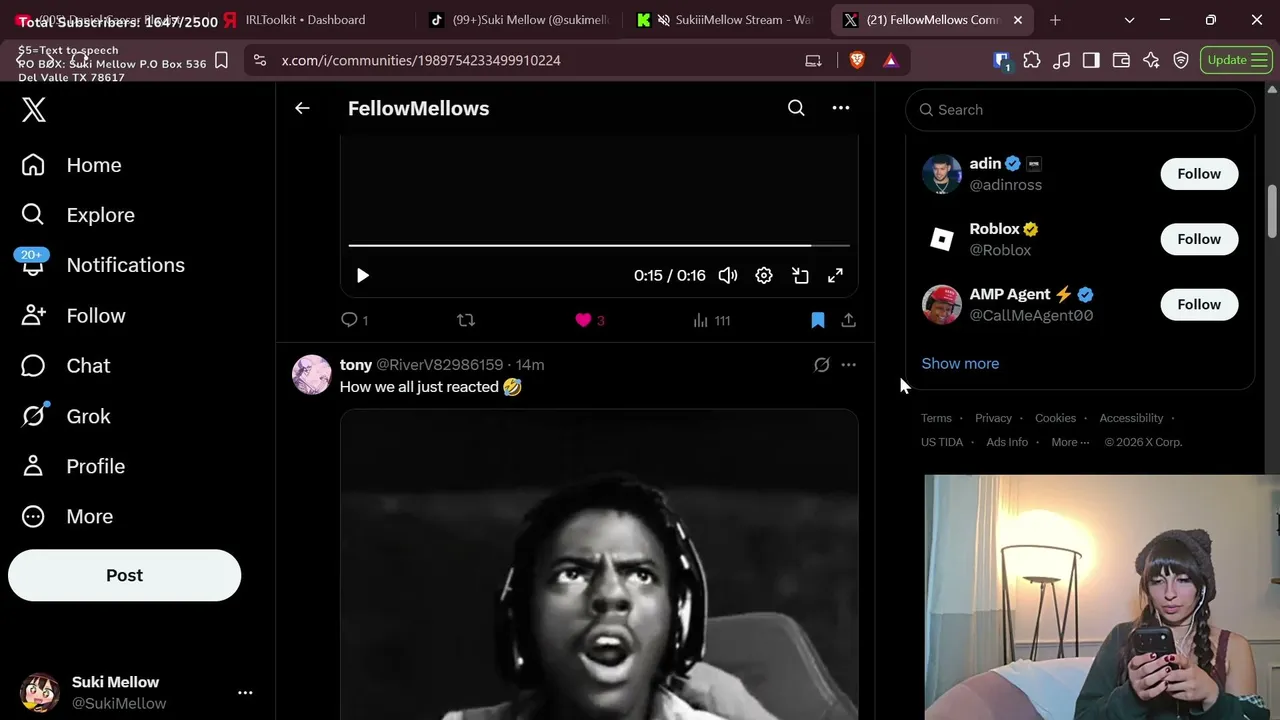Image resolution: width=1280 pixels, height=720 pixels.
Task: Open the reaction GIF in tony's post
Action: [x=599, y=565]
